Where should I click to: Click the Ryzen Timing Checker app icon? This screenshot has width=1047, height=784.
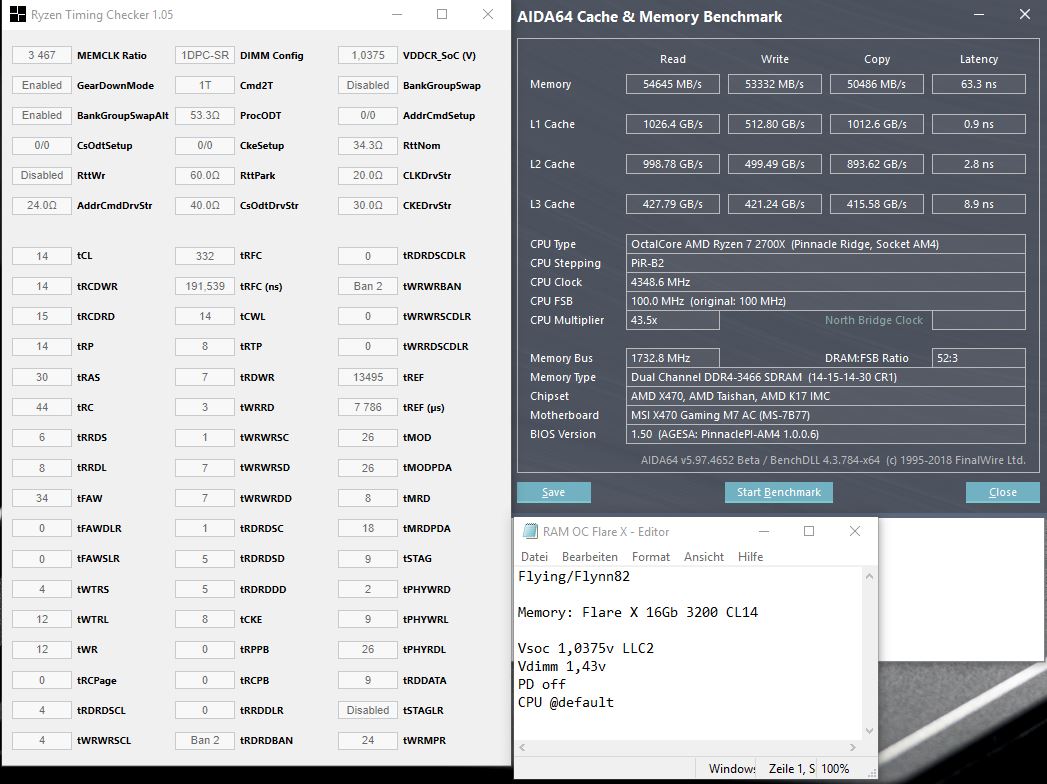pos(18,15)
